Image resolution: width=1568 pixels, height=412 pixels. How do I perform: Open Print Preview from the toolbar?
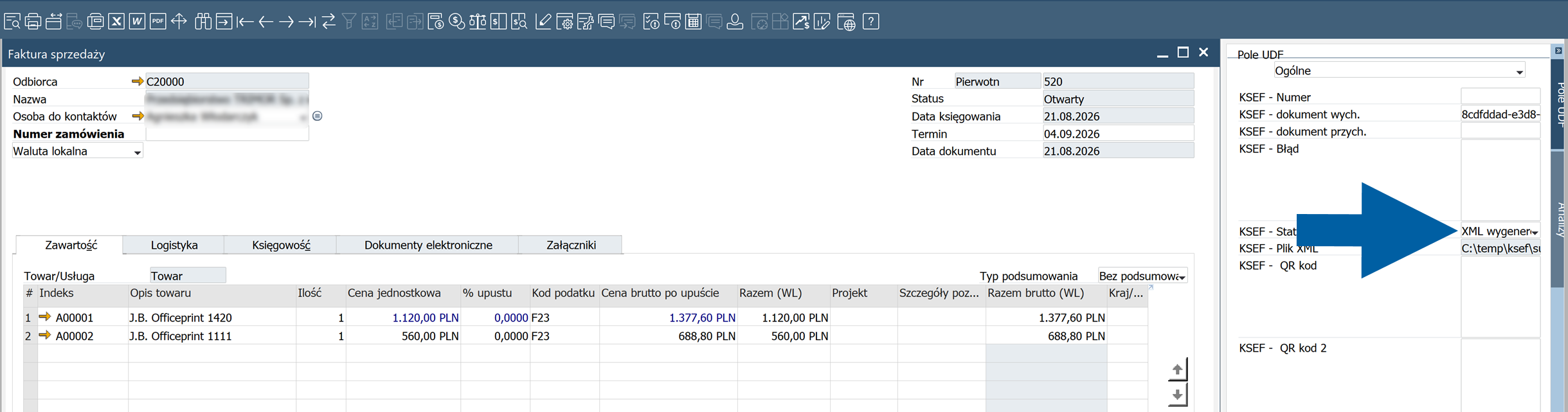coord(12,22)
